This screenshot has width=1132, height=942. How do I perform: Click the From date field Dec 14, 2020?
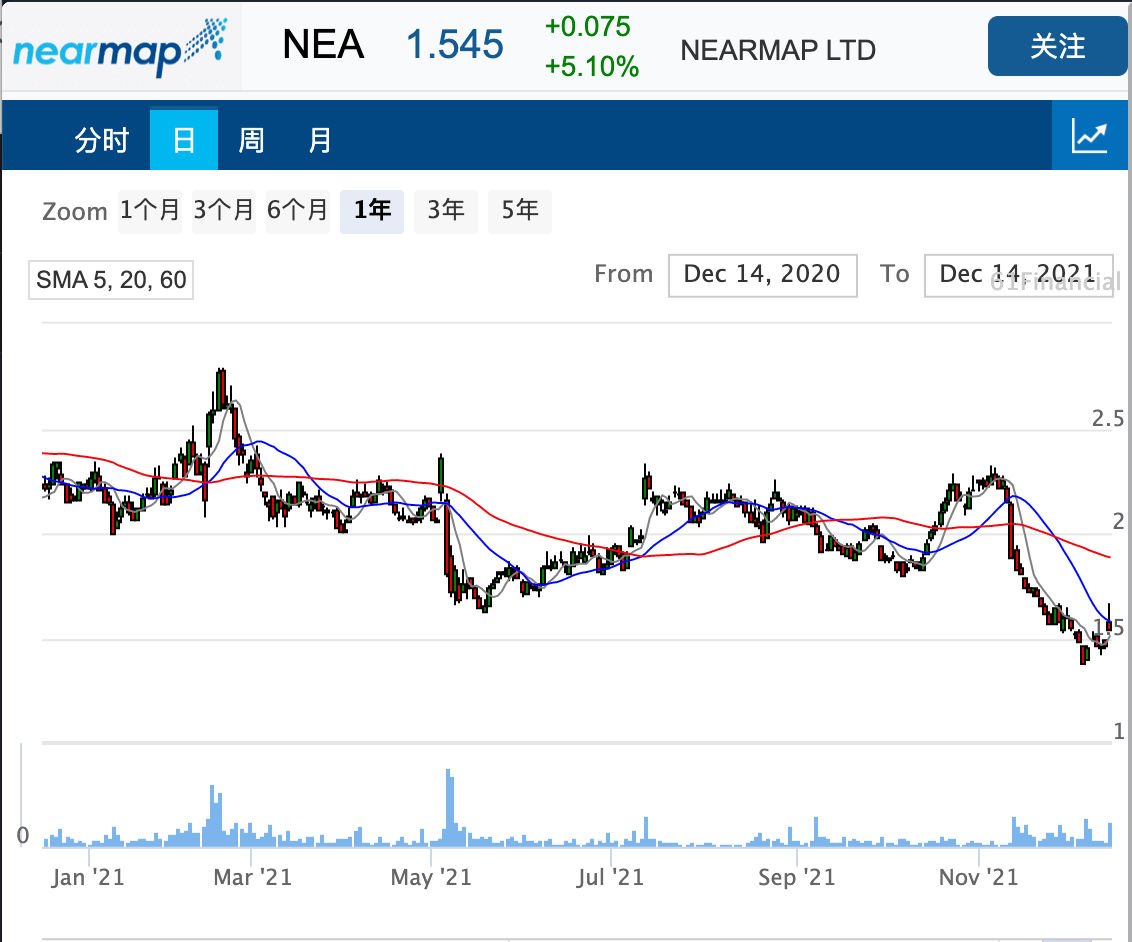tap(762, 275)
